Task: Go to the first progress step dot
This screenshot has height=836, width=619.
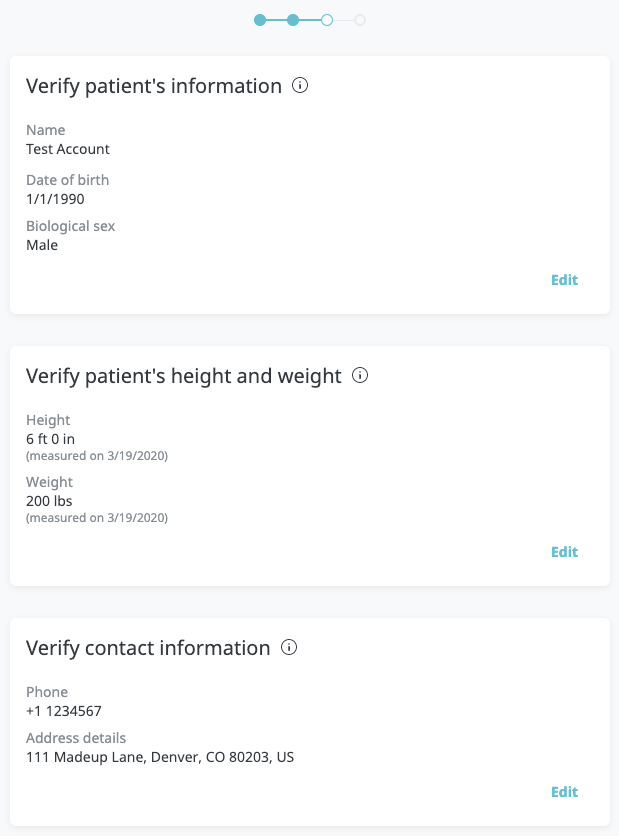Action: pyautogui.click(x=260, y=20)
